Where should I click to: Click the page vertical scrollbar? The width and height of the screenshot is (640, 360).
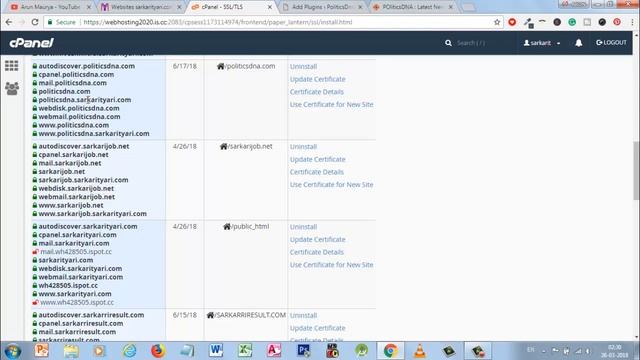click(x=636, y=171)
